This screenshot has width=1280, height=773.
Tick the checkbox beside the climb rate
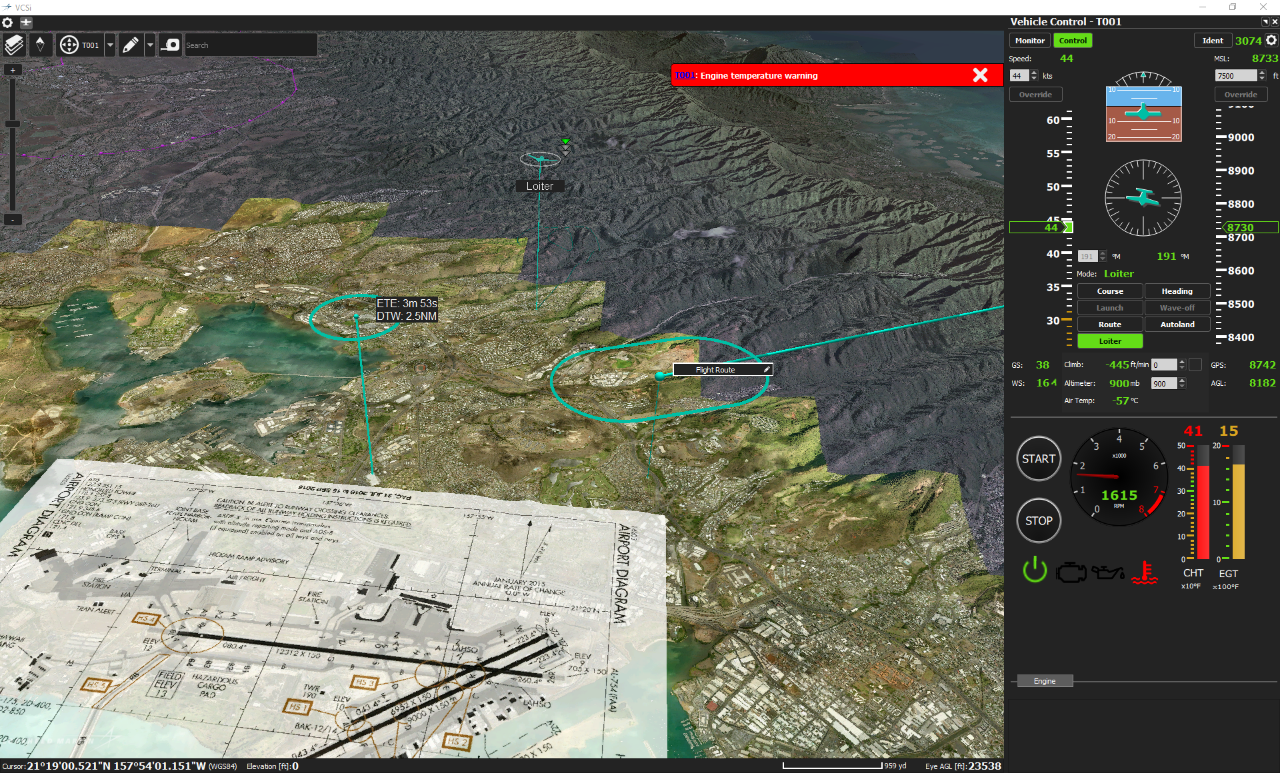pos(1195,365)
